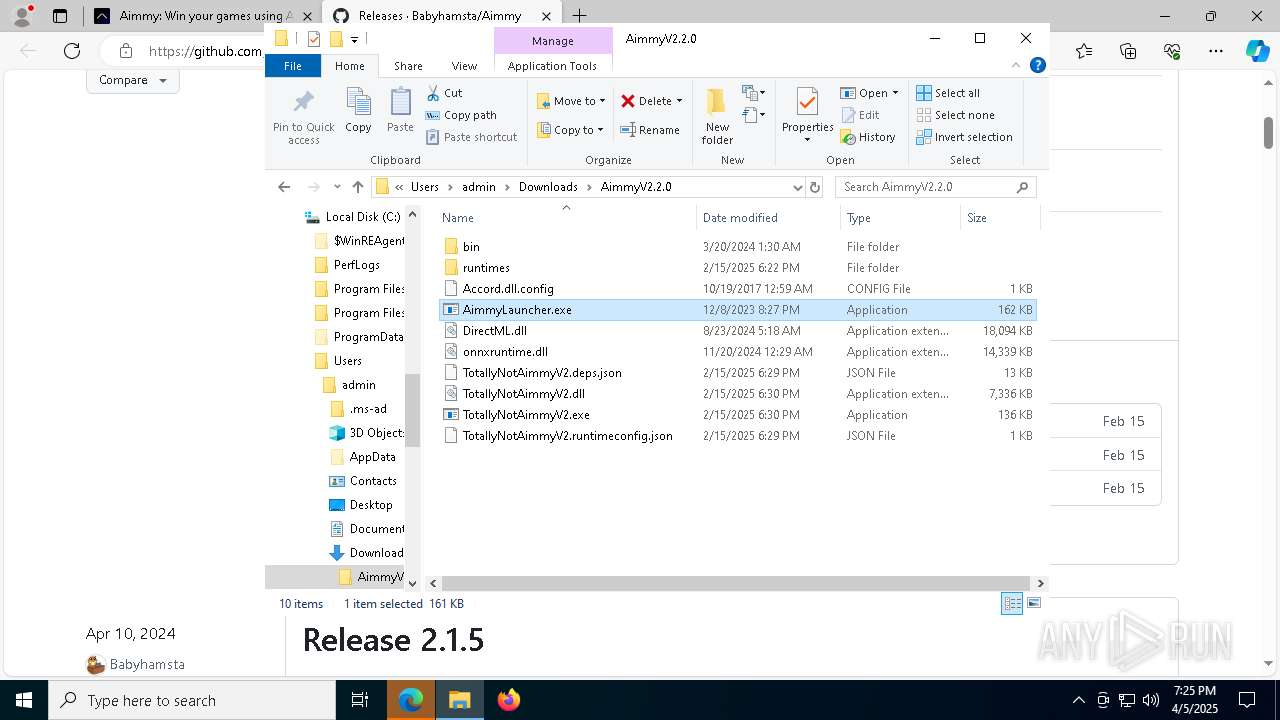
Task: Select Local Disk (C:) in tree
Action: [352, 217]
